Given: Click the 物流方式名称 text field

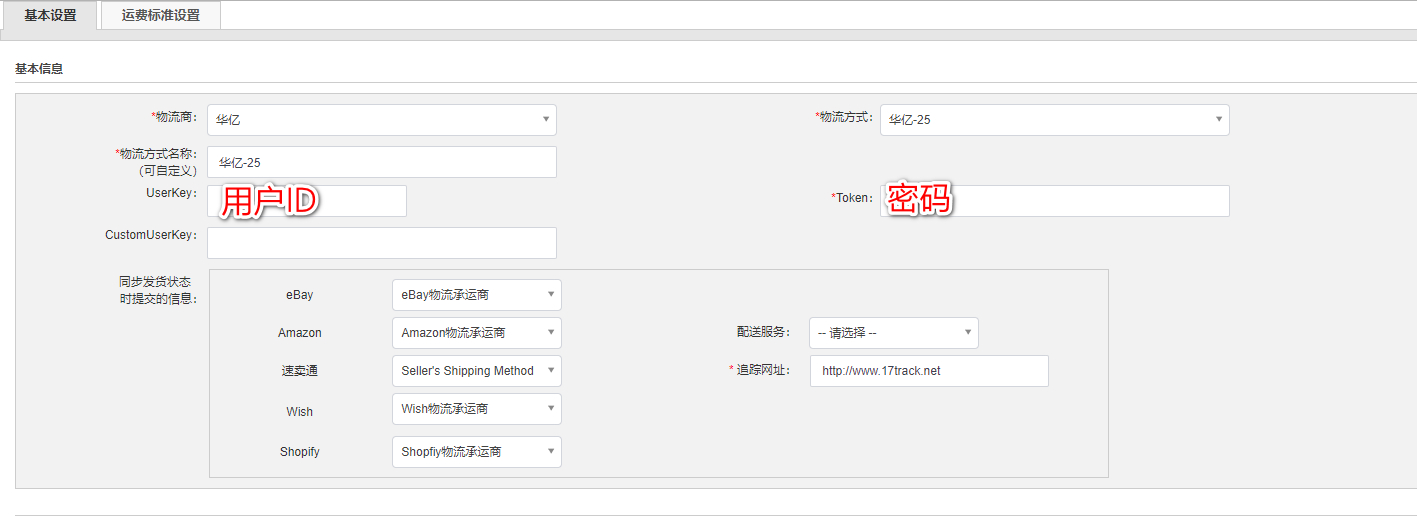Looking at the screenshot, I should click(381, 162).
